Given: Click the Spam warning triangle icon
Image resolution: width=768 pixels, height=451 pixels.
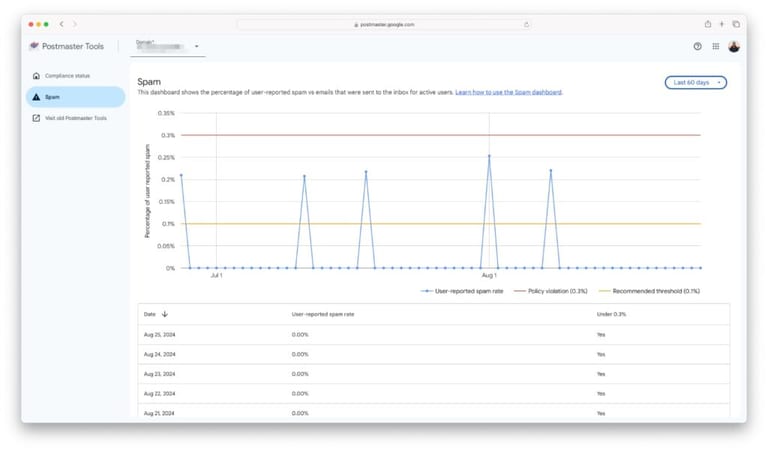Looking at the screenshot, I should pyautogui.click(x=36, y=97).
